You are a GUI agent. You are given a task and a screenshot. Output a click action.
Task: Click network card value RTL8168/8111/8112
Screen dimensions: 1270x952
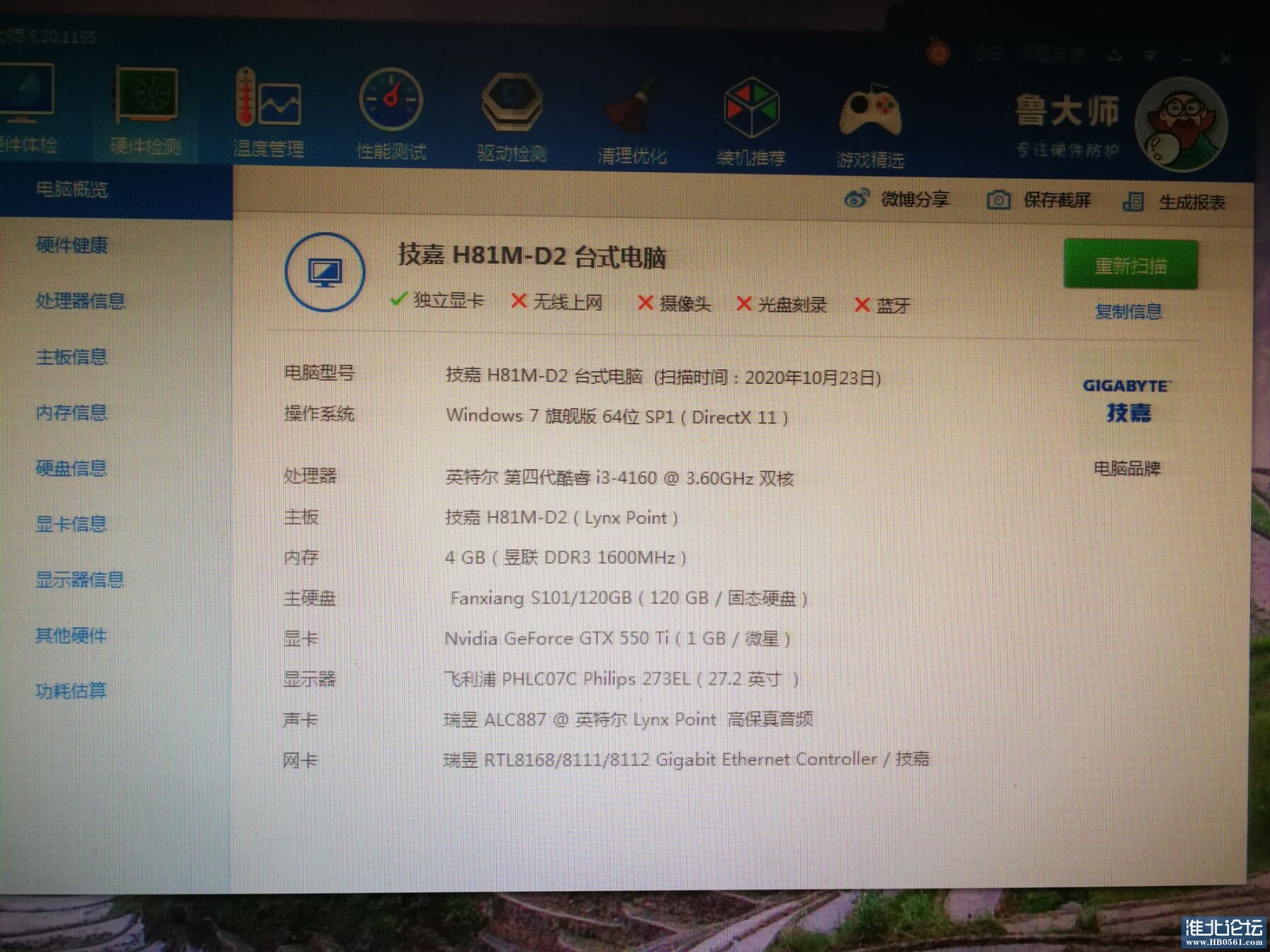[x=687, y=759]
